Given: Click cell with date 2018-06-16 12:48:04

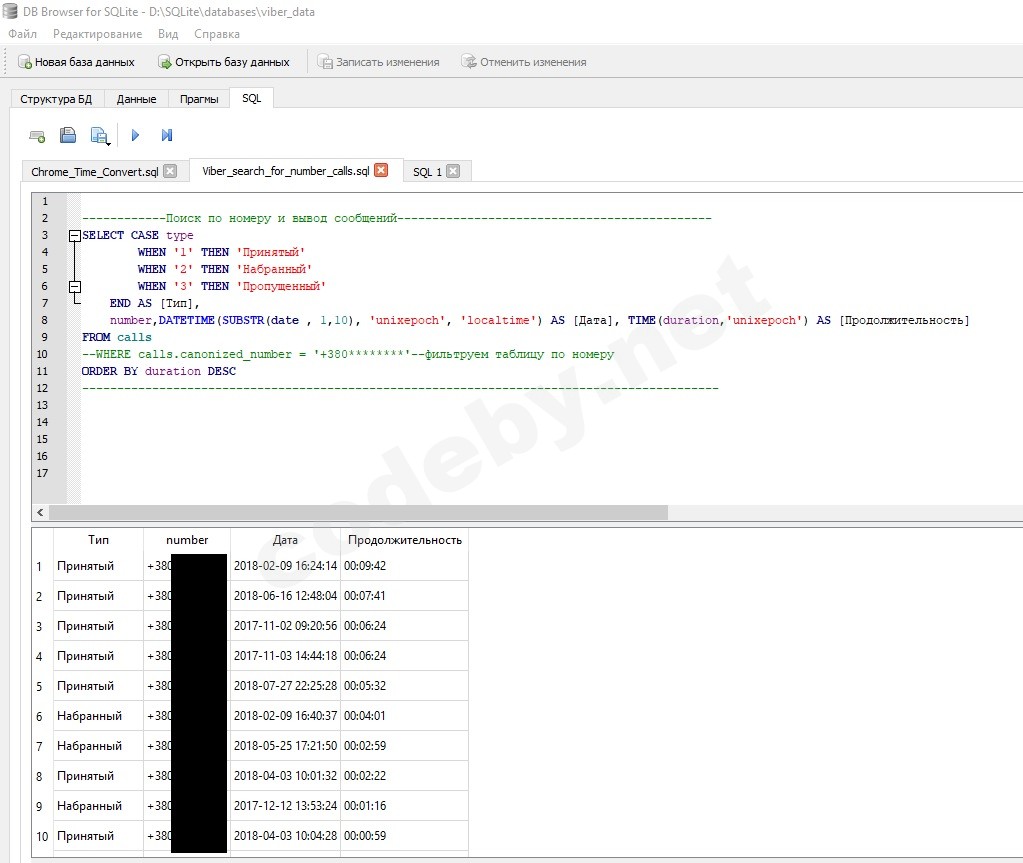Looking at the screenshot, I should 285,596.
